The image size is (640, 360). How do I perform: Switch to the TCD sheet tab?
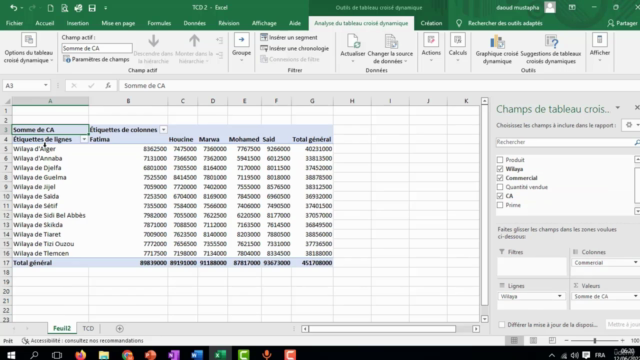[88, 329]
